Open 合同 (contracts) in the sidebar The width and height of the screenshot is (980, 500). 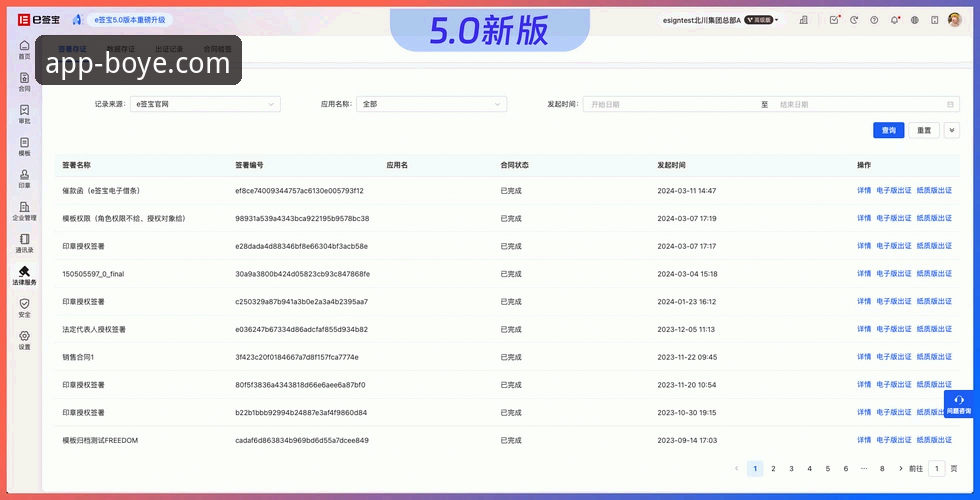pyautogui.click(x=24, y=81)
